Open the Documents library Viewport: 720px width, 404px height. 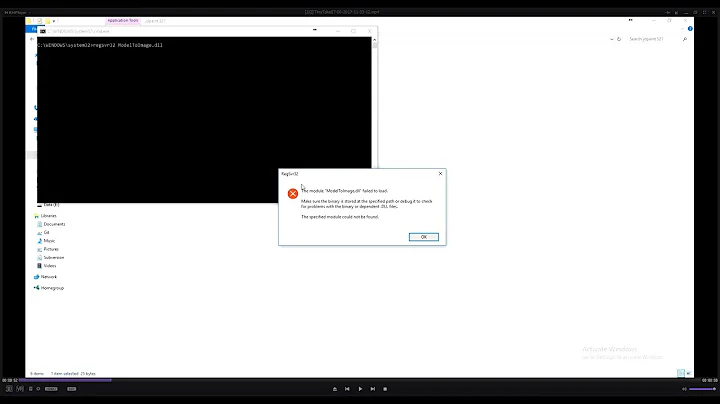pyautogui.click(x=54, y=224)
